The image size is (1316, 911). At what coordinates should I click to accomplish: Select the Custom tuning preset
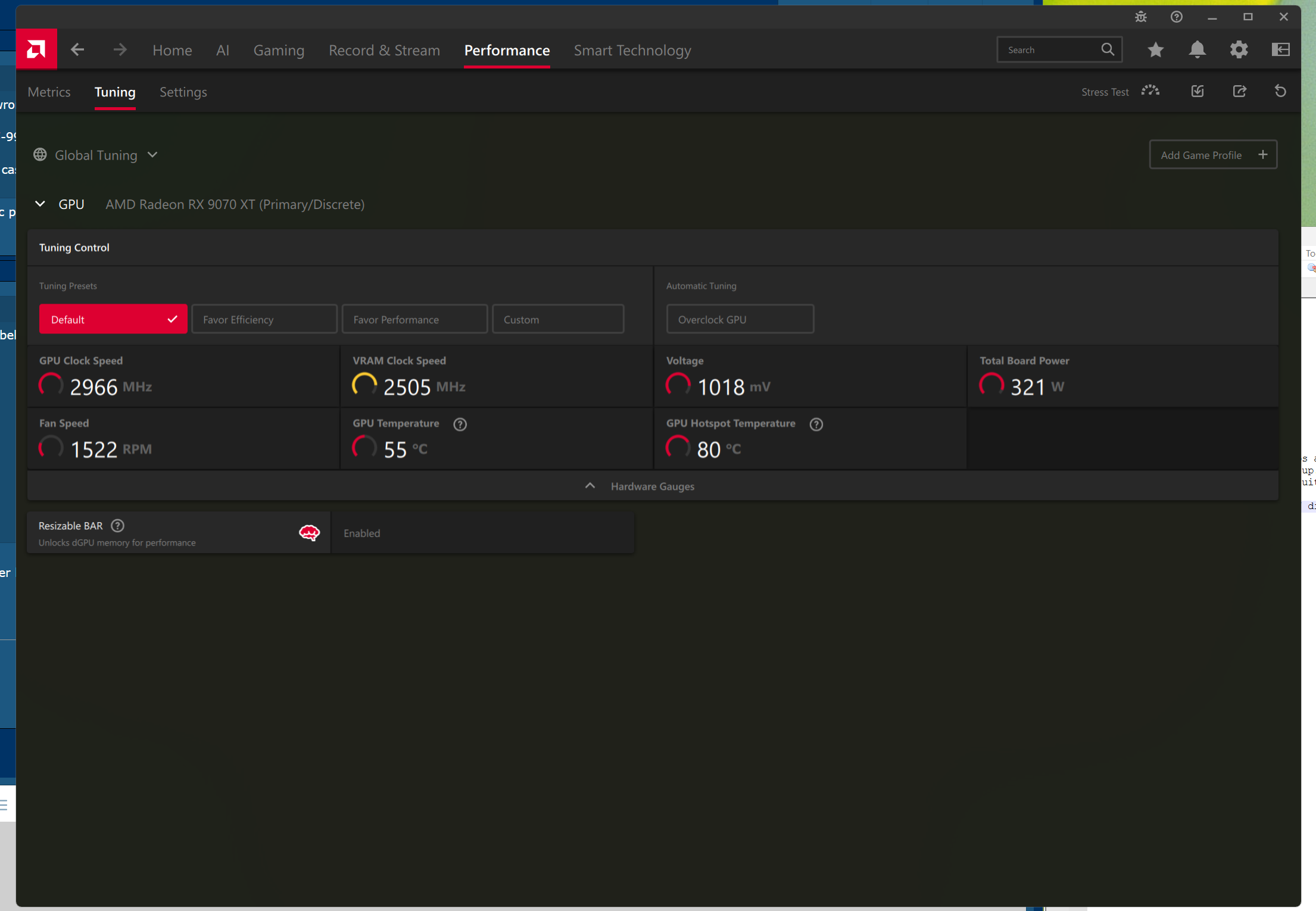558,319
